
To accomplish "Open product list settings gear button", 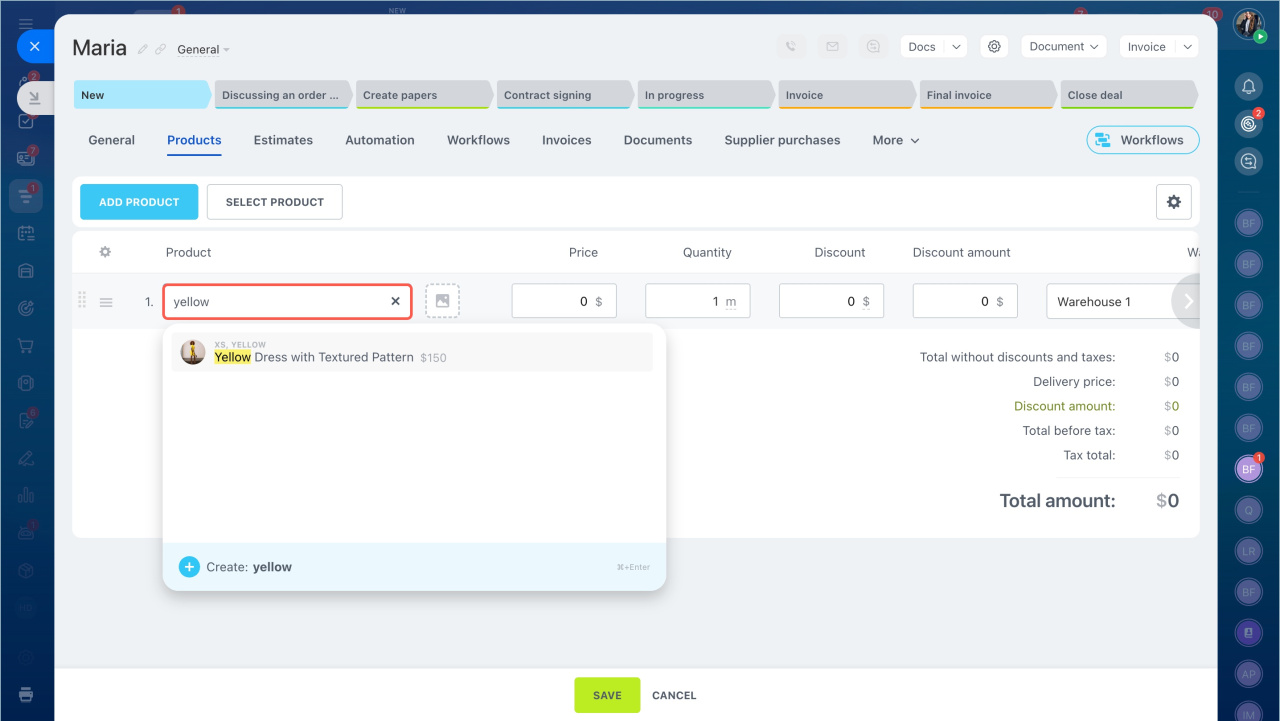I will click(x=1173, y=202).
